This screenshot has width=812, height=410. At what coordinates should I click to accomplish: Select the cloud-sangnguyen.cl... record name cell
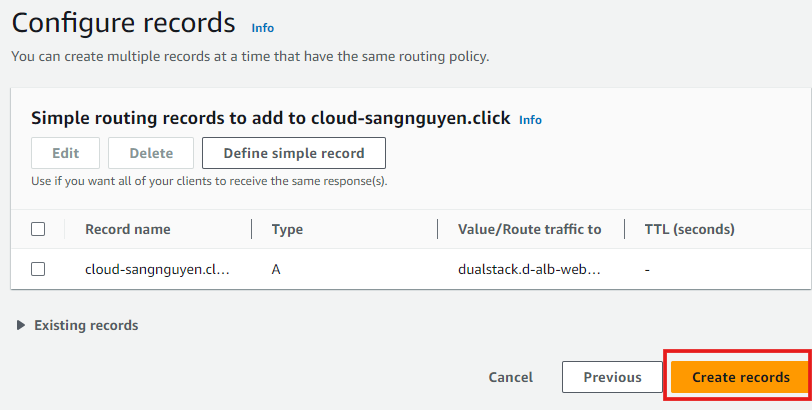157,269
